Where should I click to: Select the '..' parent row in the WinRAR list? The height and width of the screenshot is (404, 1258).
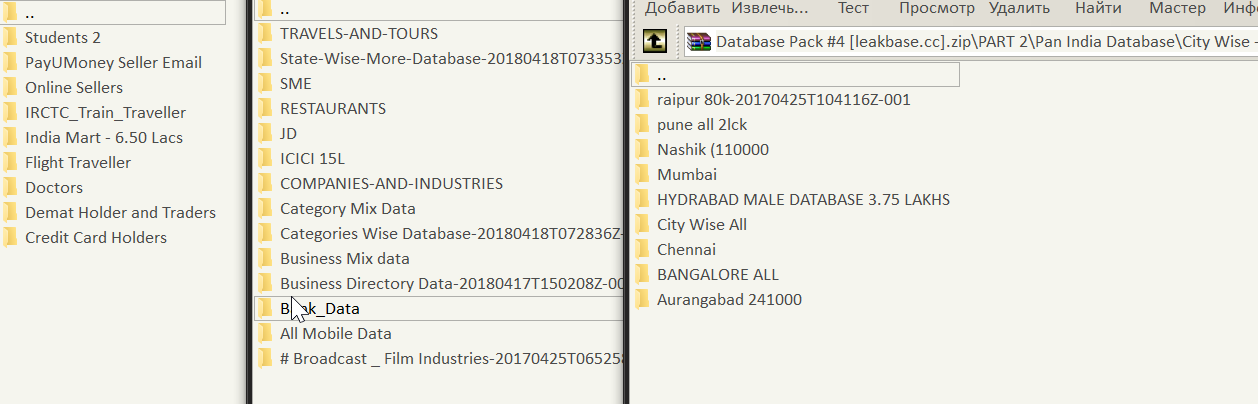click(x=796, y=75)
